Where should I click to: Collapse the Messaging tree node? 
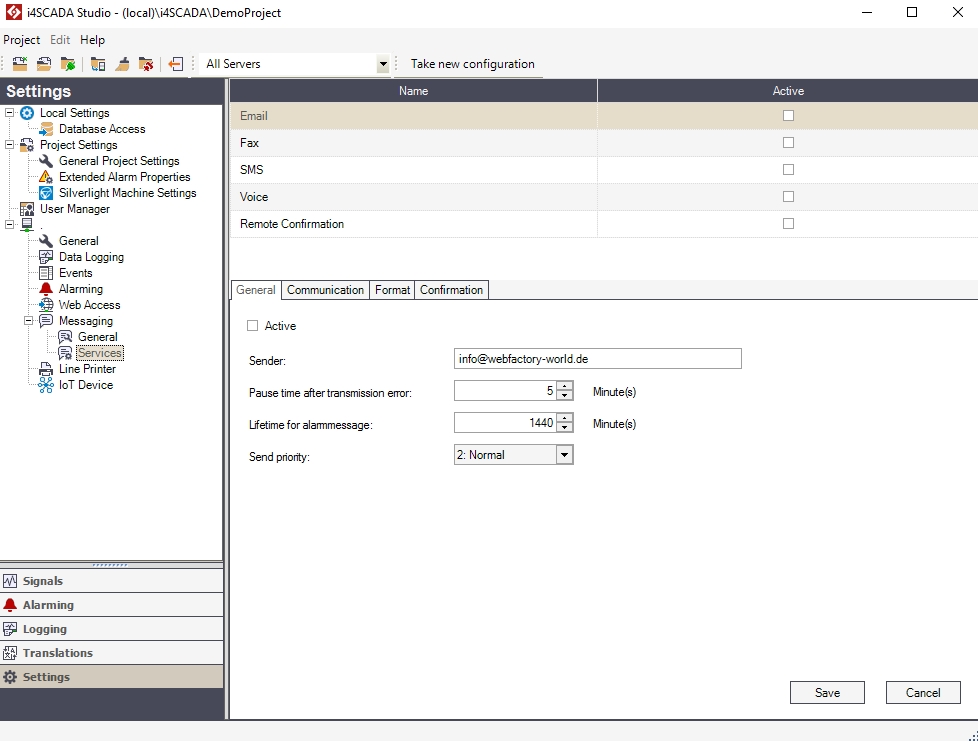29,321
